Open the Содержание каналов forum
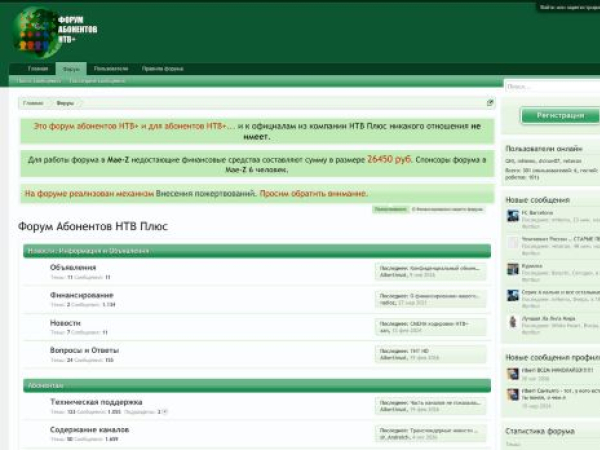The image size is (600, 450). click(x=89, y=429)
